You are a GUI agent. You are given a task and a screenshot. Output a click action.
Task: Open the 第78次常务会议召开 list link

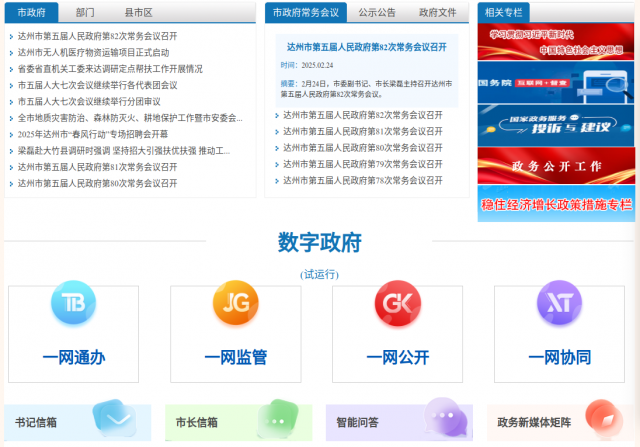tap(362, 181)
